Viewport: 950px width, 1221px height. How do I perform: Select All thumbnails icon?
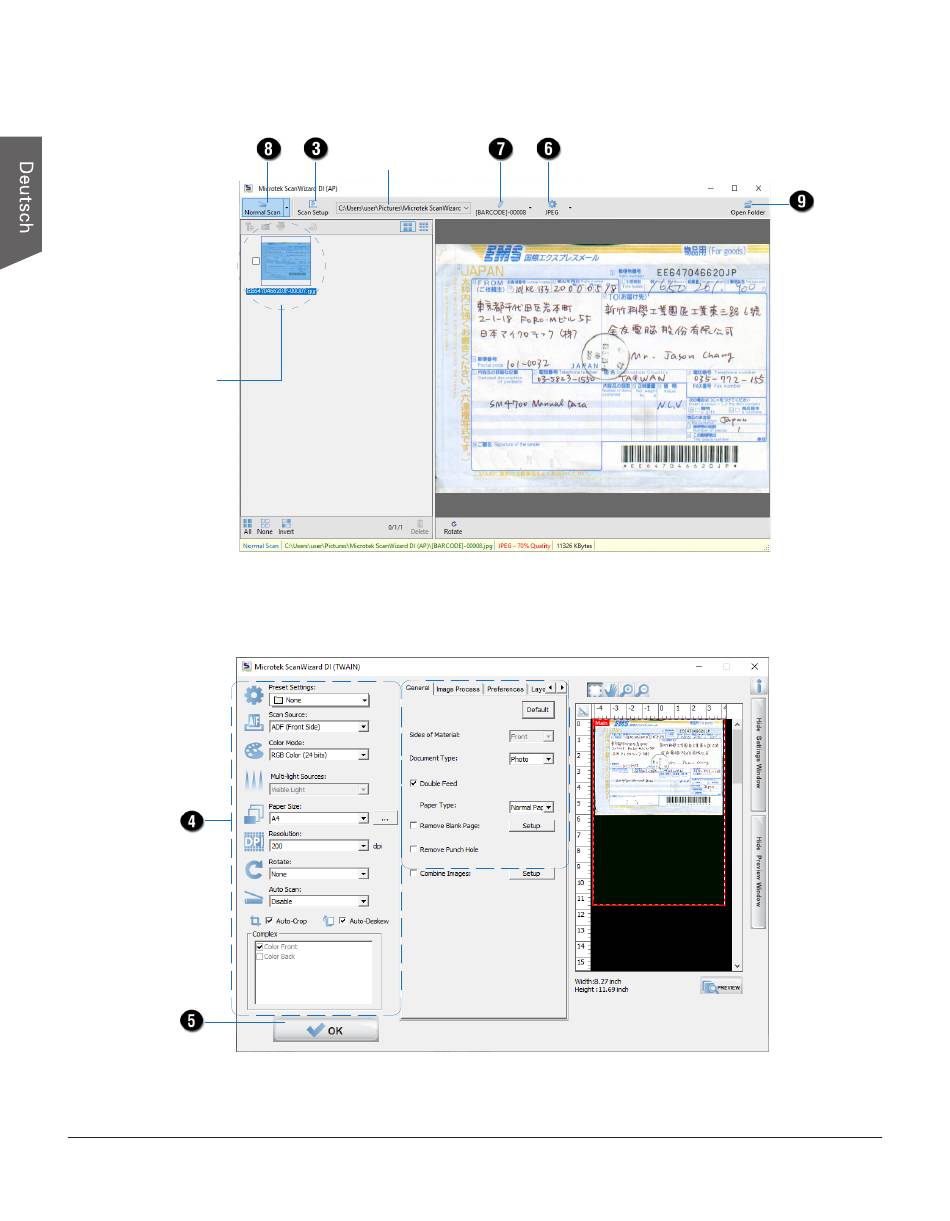247,526
